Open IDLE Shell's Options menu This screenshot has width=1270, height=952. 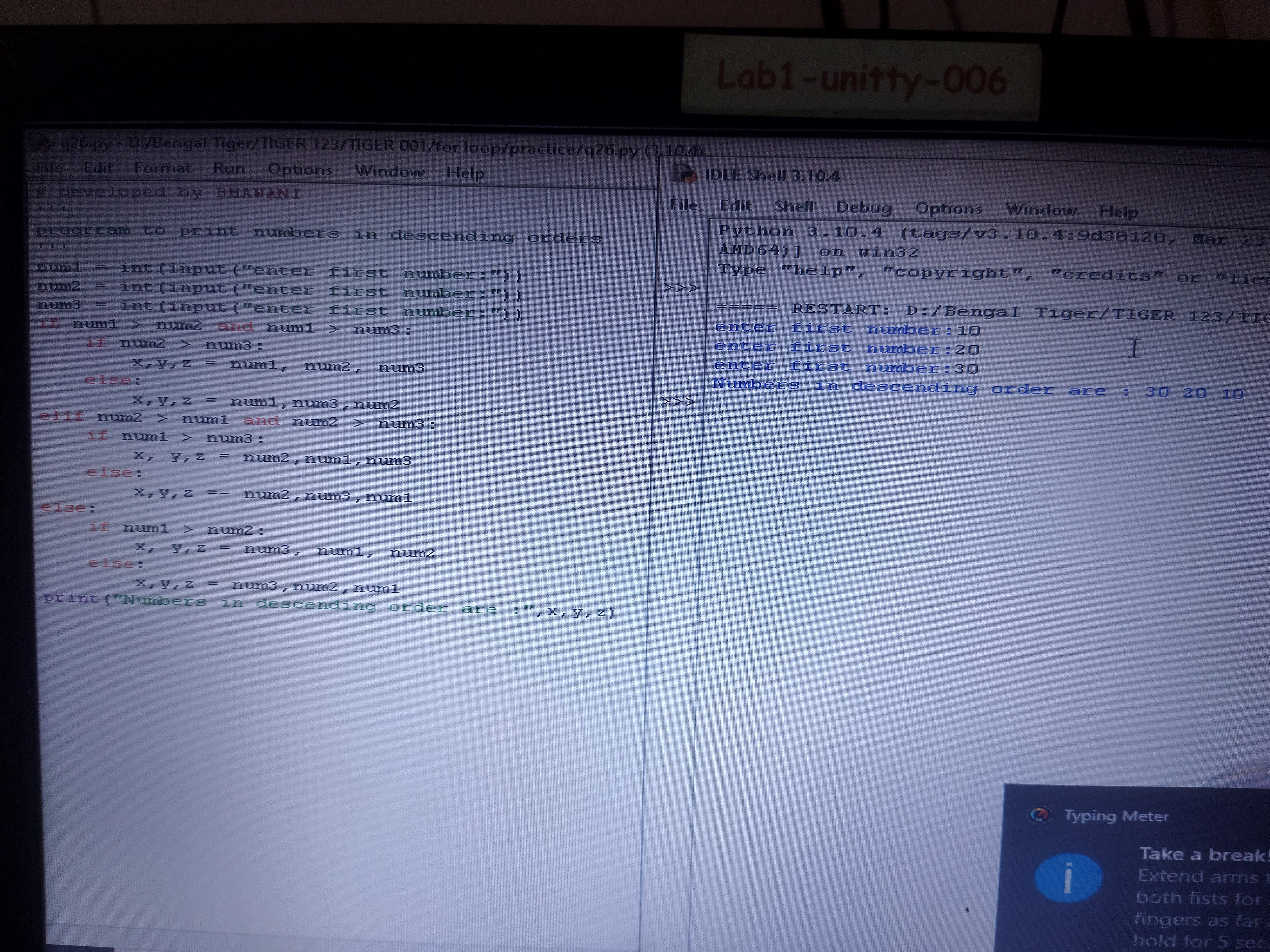(x=948, y=209)
